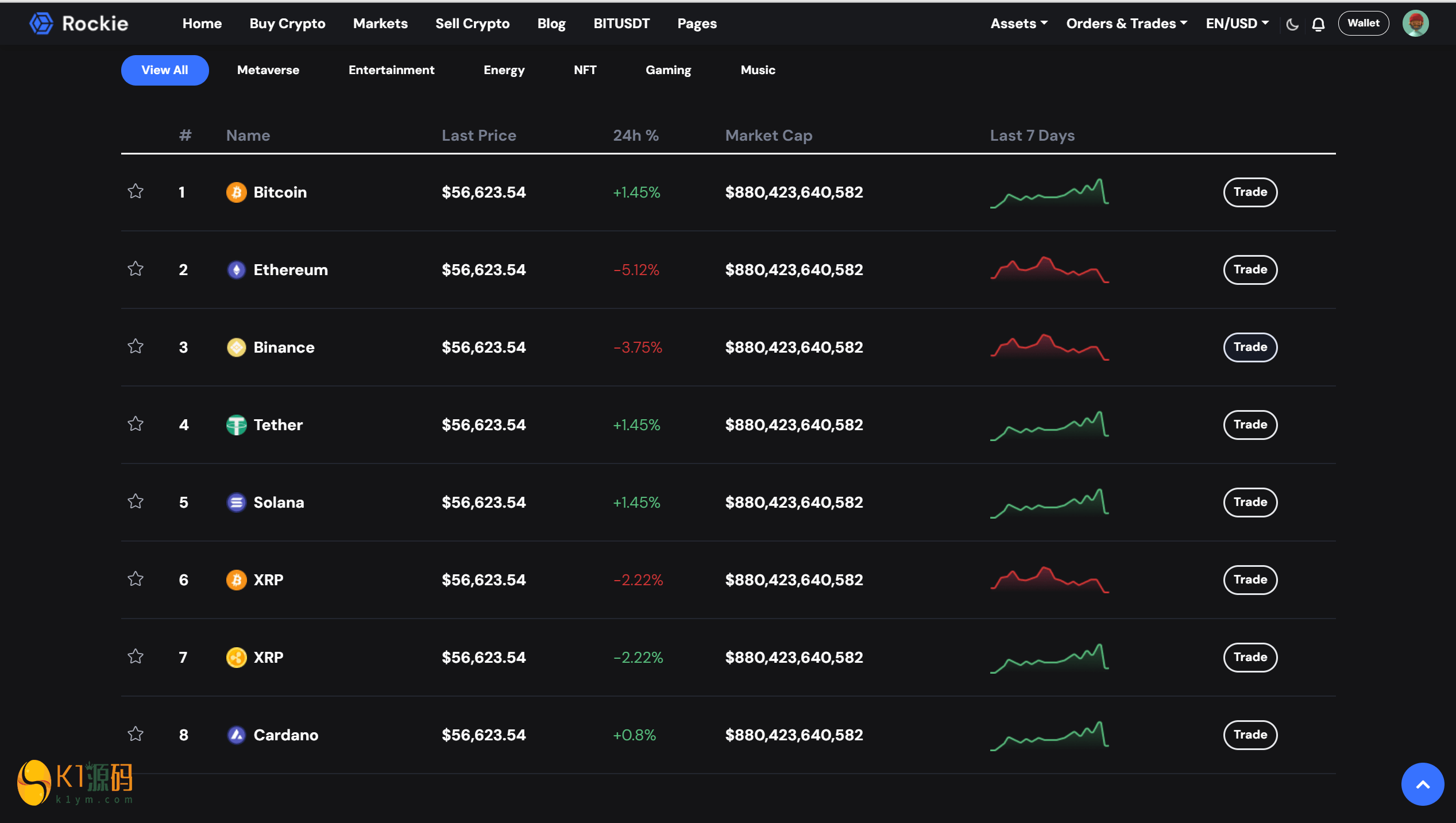Click the Bitcoin coin icon
This screenshot has width=1456, height=823.
[x=236, y=192]
